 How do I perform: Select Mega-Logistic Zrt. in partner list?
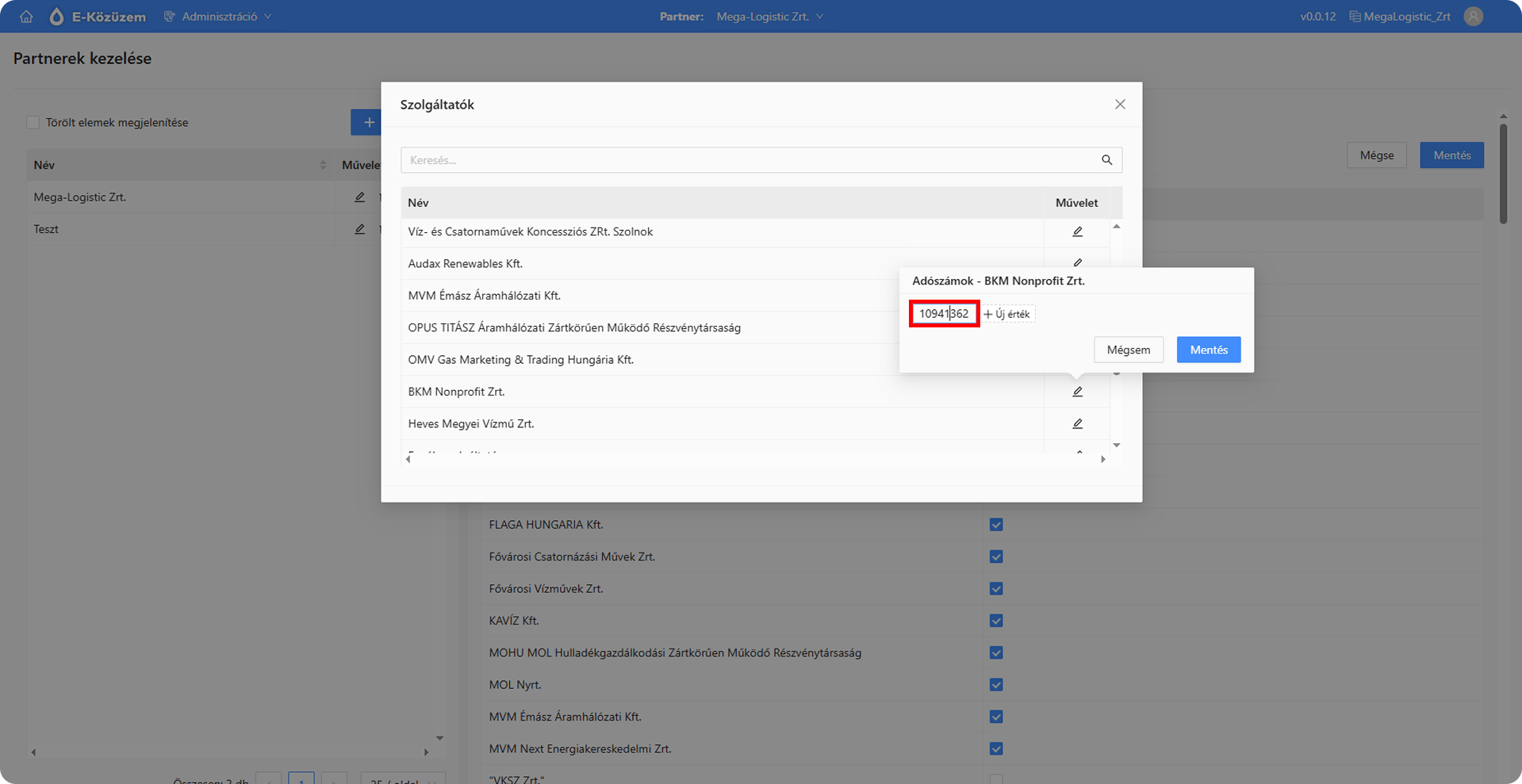tap(79, 197)
